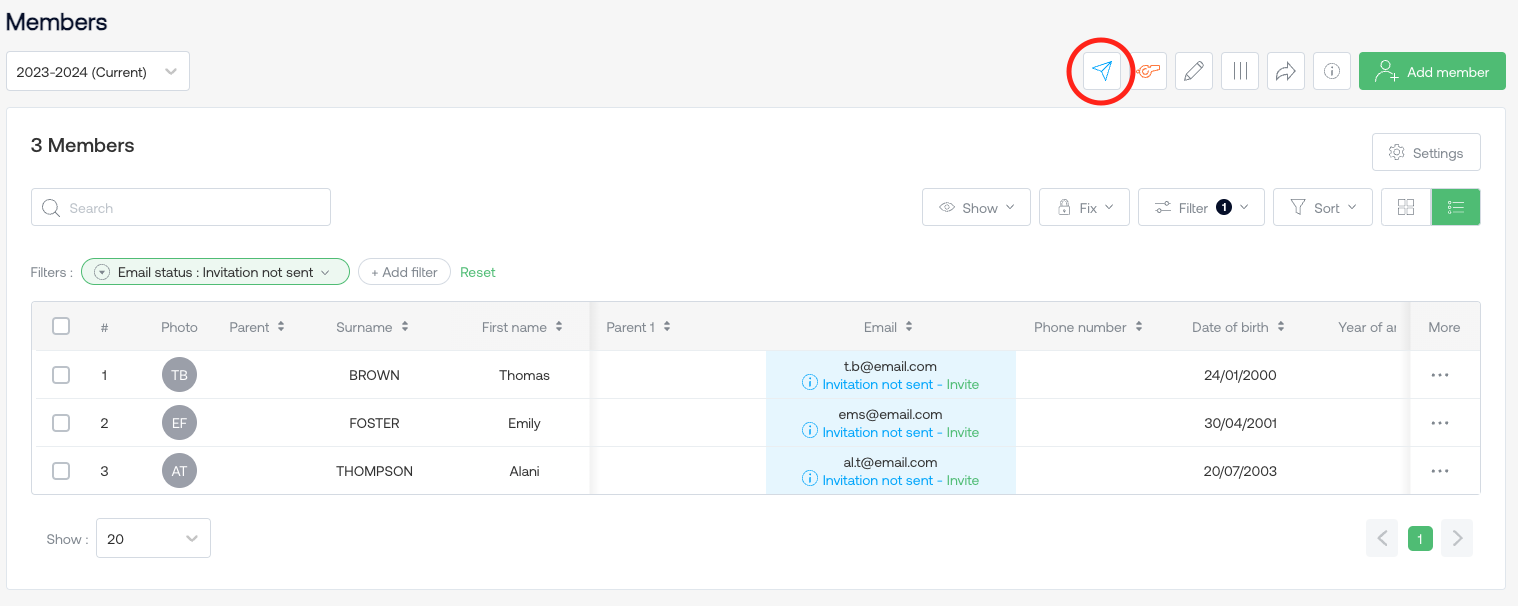Click the share arrow export icon
The width and height of the screenshot is (1518, 606).
click(x=1286, y=71)
